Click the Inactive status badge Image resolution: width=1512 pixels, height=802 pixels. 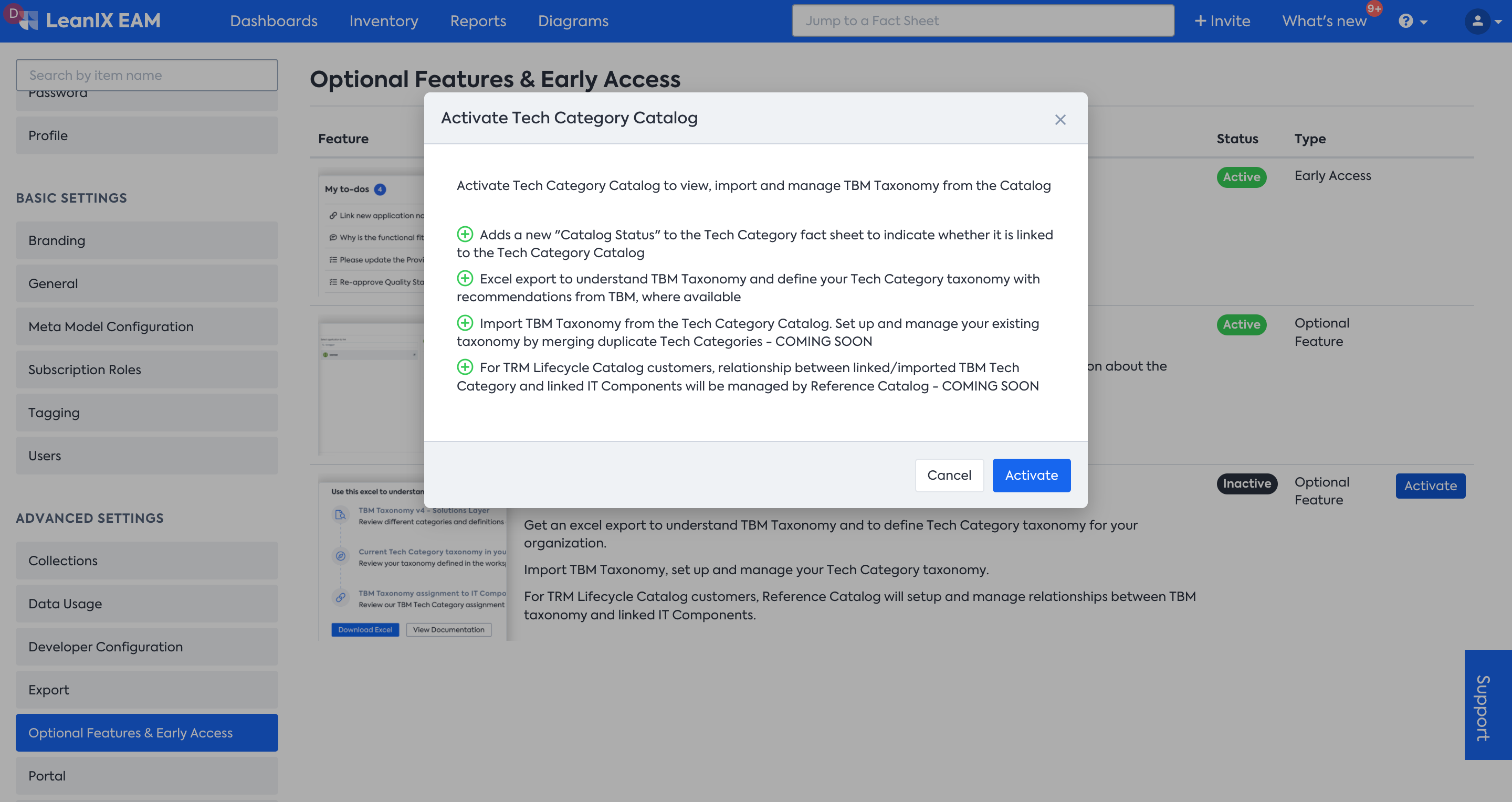coord(1247,483)
